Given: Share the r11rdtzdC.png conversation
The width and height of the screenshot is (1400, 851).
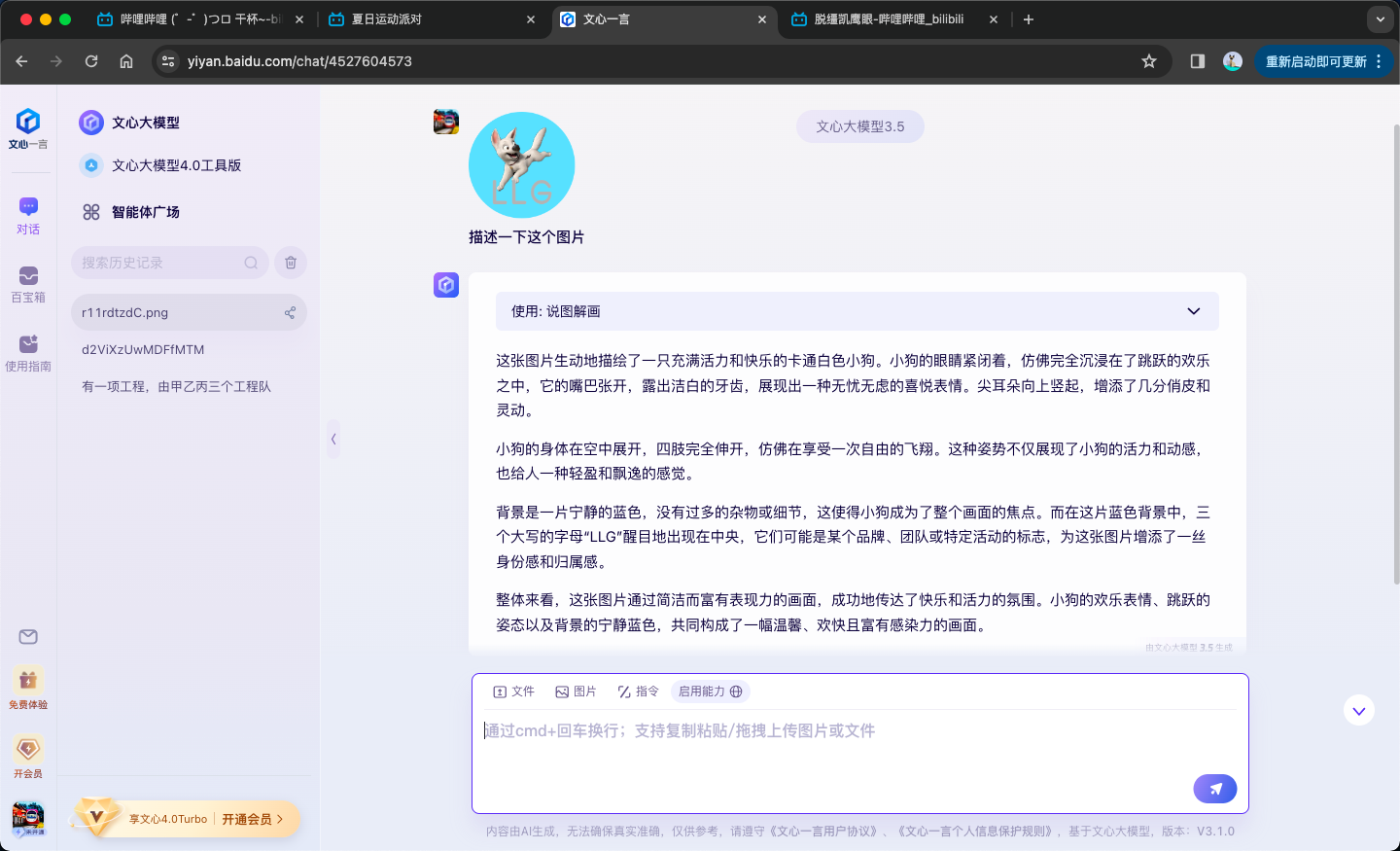Looking at the screenshot, I should [x=290, y=313].
